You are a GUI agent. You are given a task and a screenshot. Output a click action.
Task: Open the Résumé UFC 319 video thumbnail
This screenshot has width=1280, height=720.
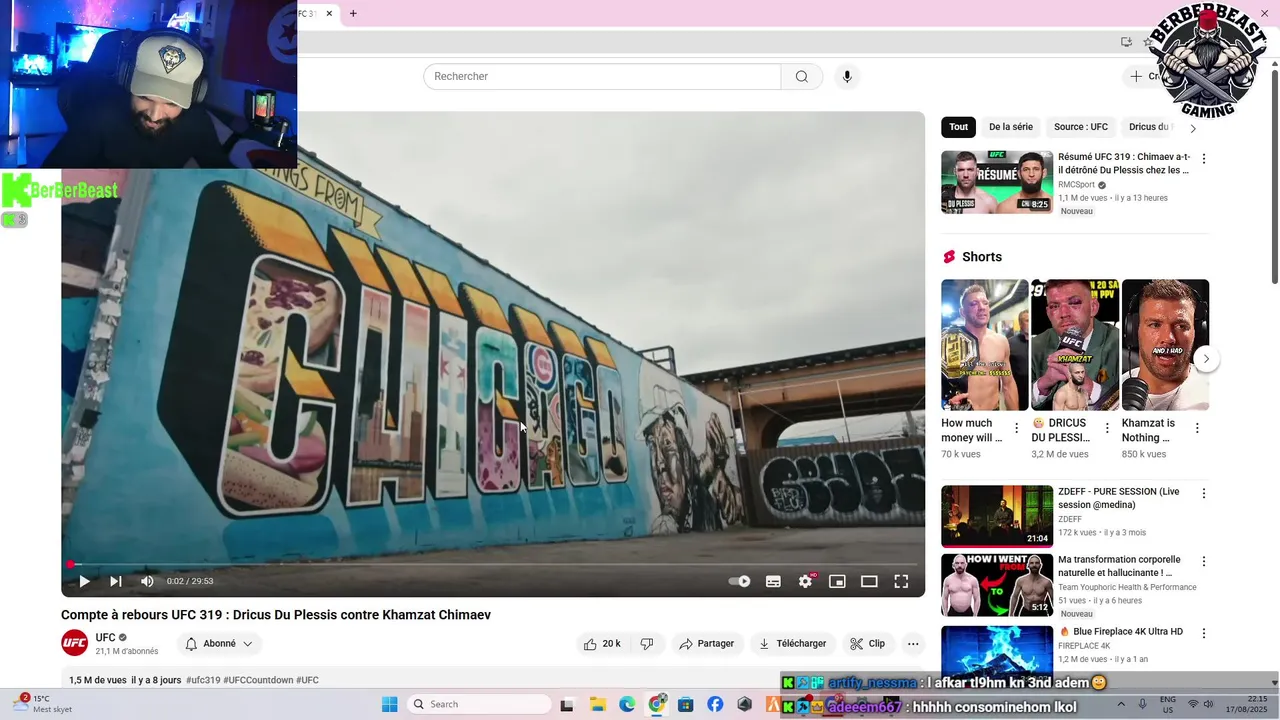pyautogui.click(x=997, y=182)
